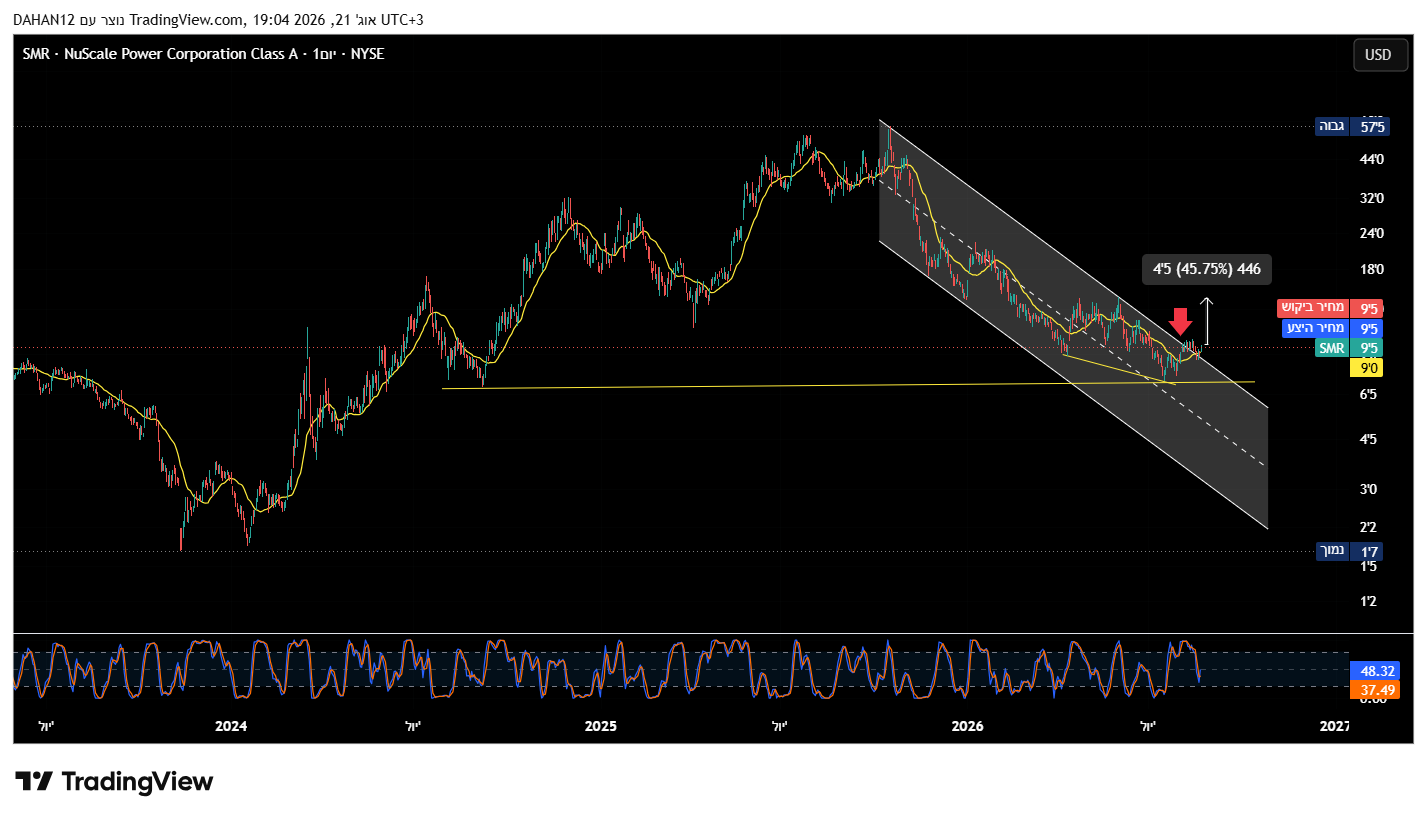Click 1'5 on the price axis
The height and width of the screenshot is (819, 1427).
coord(1369,566)
